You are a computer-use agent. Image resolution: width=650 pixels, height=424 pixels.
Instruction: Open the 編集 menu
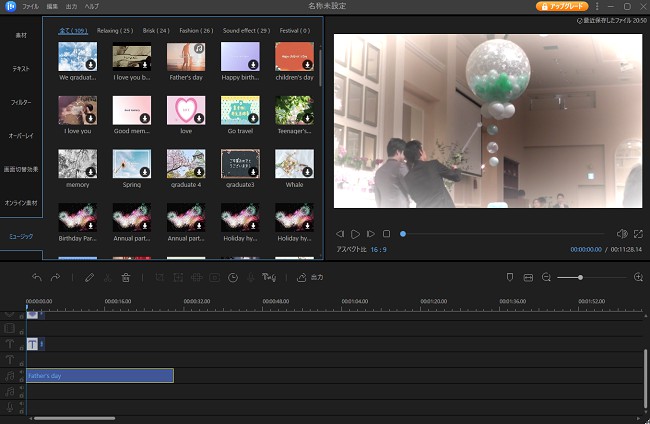[x=52, y=6]
